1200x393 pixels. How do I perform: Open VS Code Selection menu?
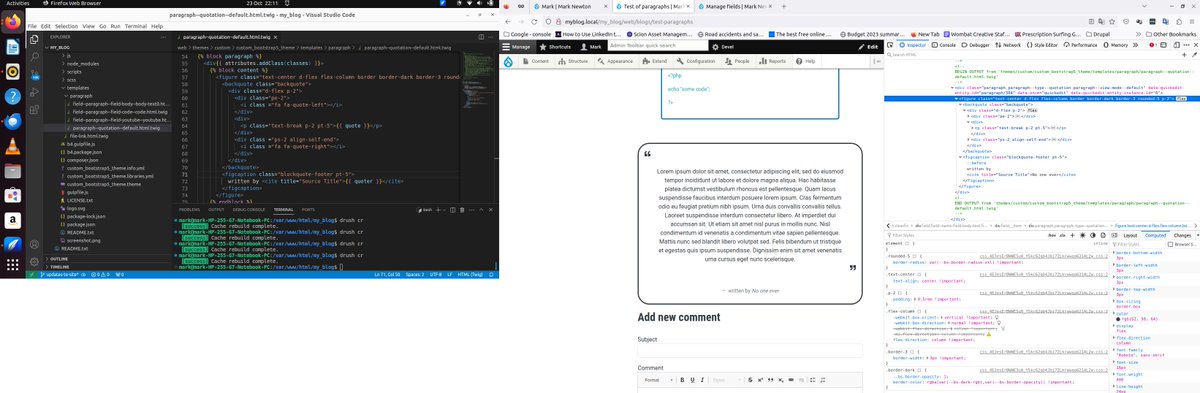point(67,25)
